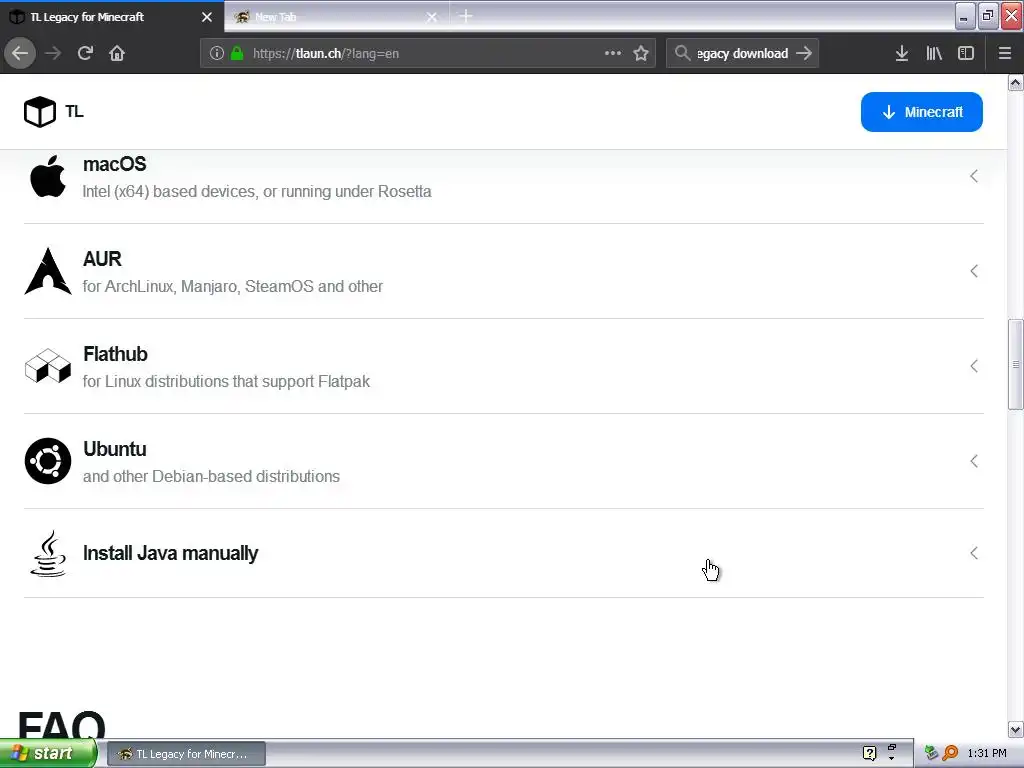Click the green padlock security icon

237,53
